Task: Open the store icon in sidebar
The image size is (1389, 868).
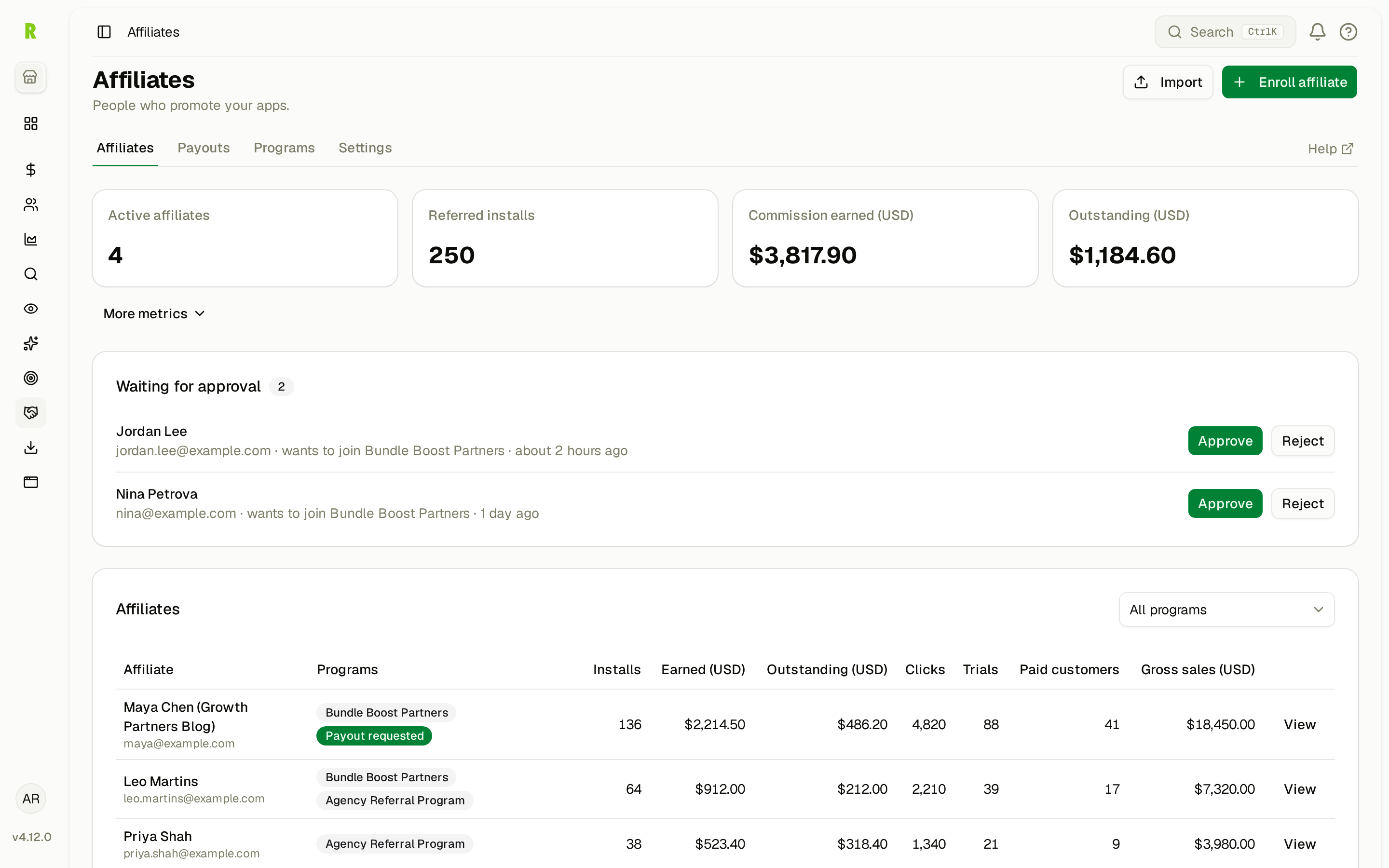Action: 30,77
